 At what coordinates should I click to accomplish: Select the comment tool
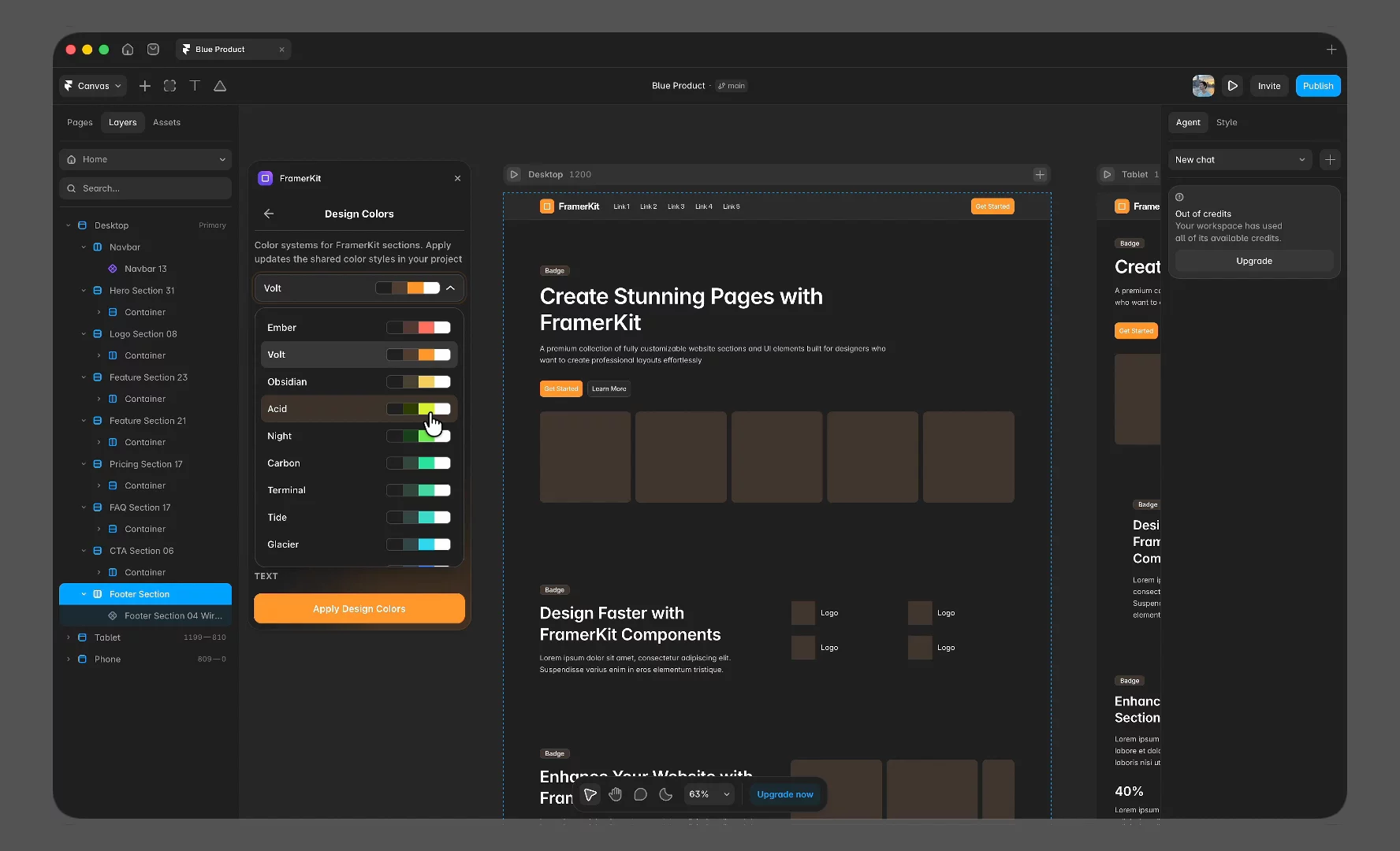click(x=641, y=794)
